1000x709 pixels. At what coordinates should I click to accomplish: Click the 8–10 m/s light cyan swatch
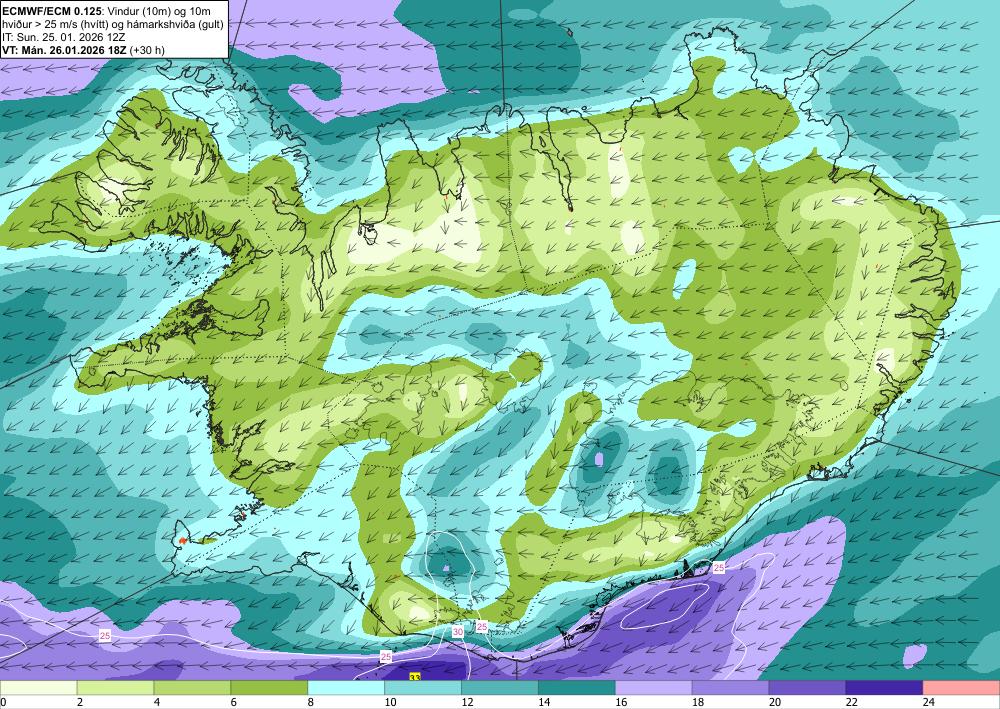[346, 688]
